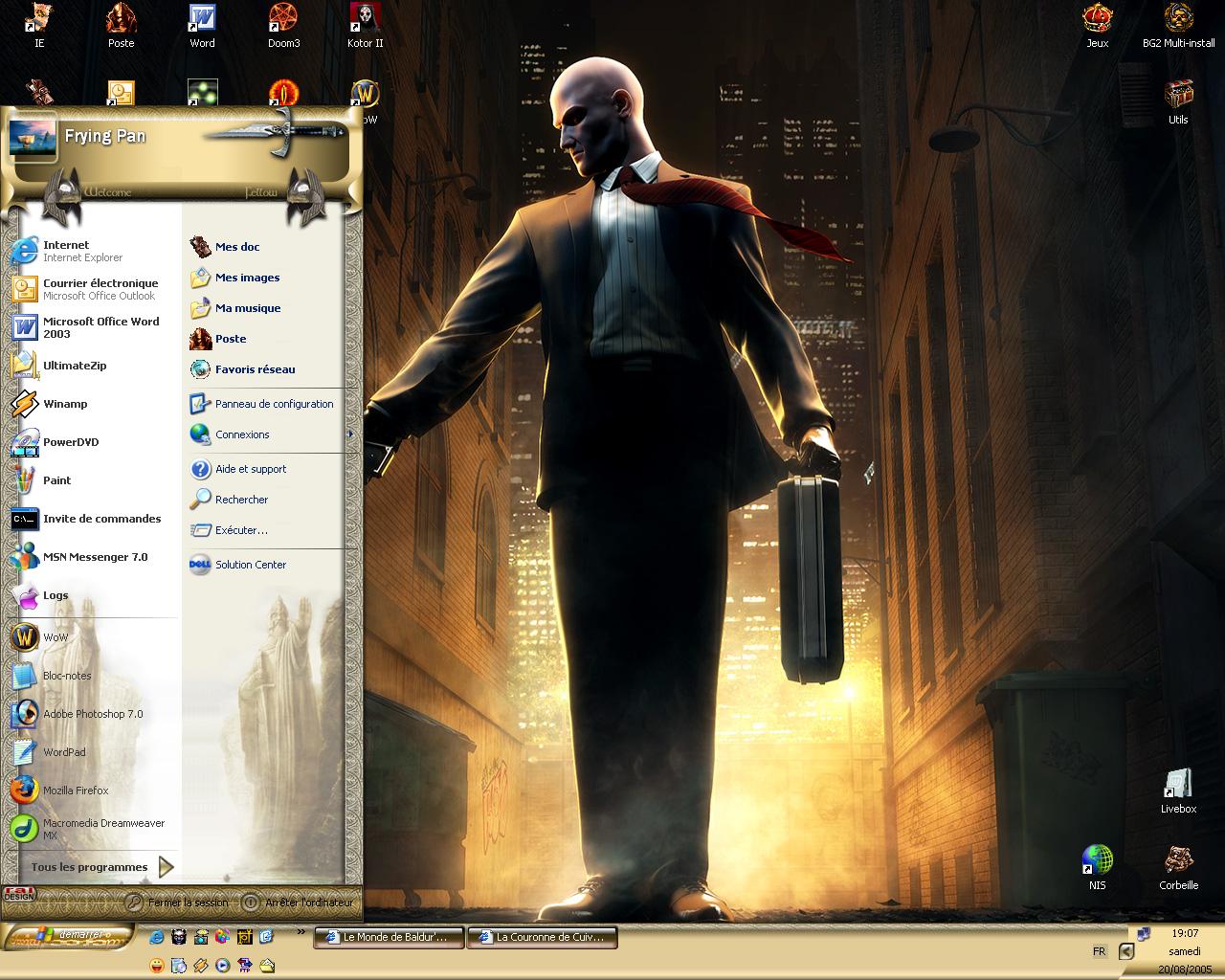Click the network tray icon
1225x980 pixels.
click(x=1144, y=933)
